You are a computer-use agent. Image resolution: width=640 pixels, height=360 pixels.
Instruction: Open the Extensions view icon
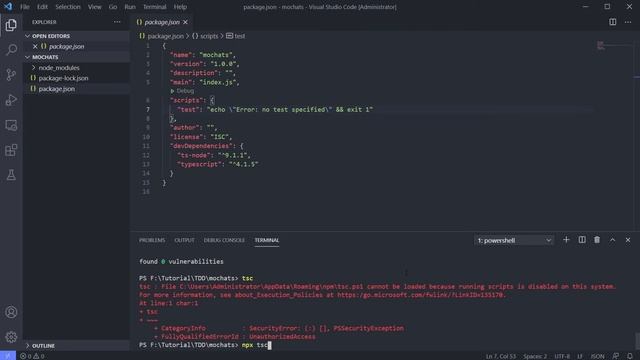point(11,150)
